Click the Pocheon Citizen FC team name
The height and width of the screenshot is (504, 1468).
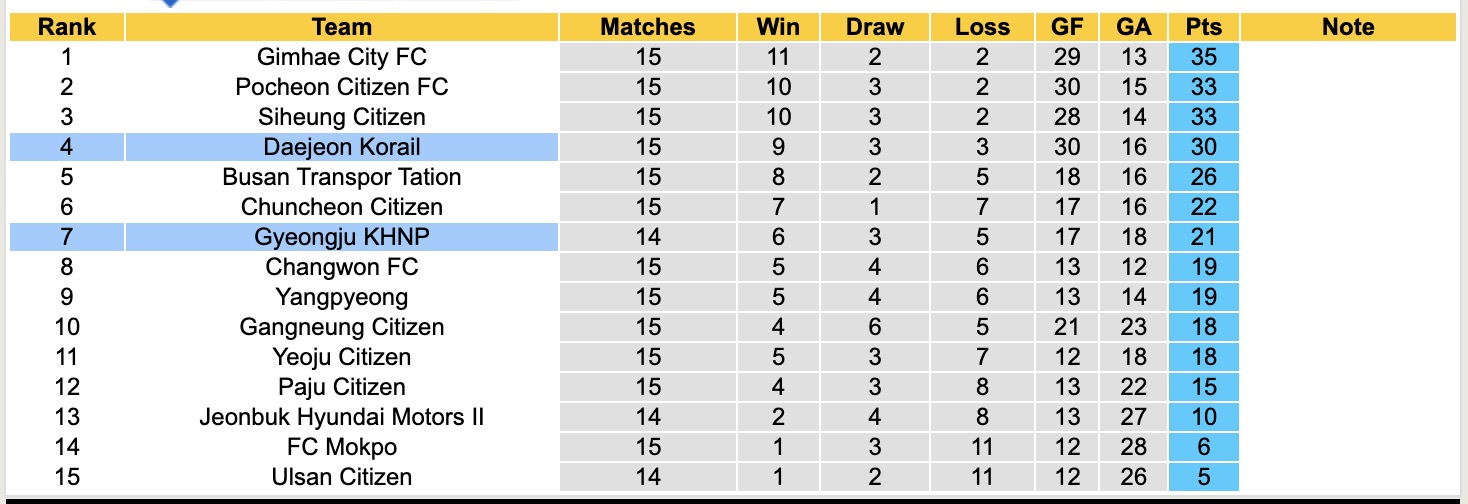pos(341,87)
